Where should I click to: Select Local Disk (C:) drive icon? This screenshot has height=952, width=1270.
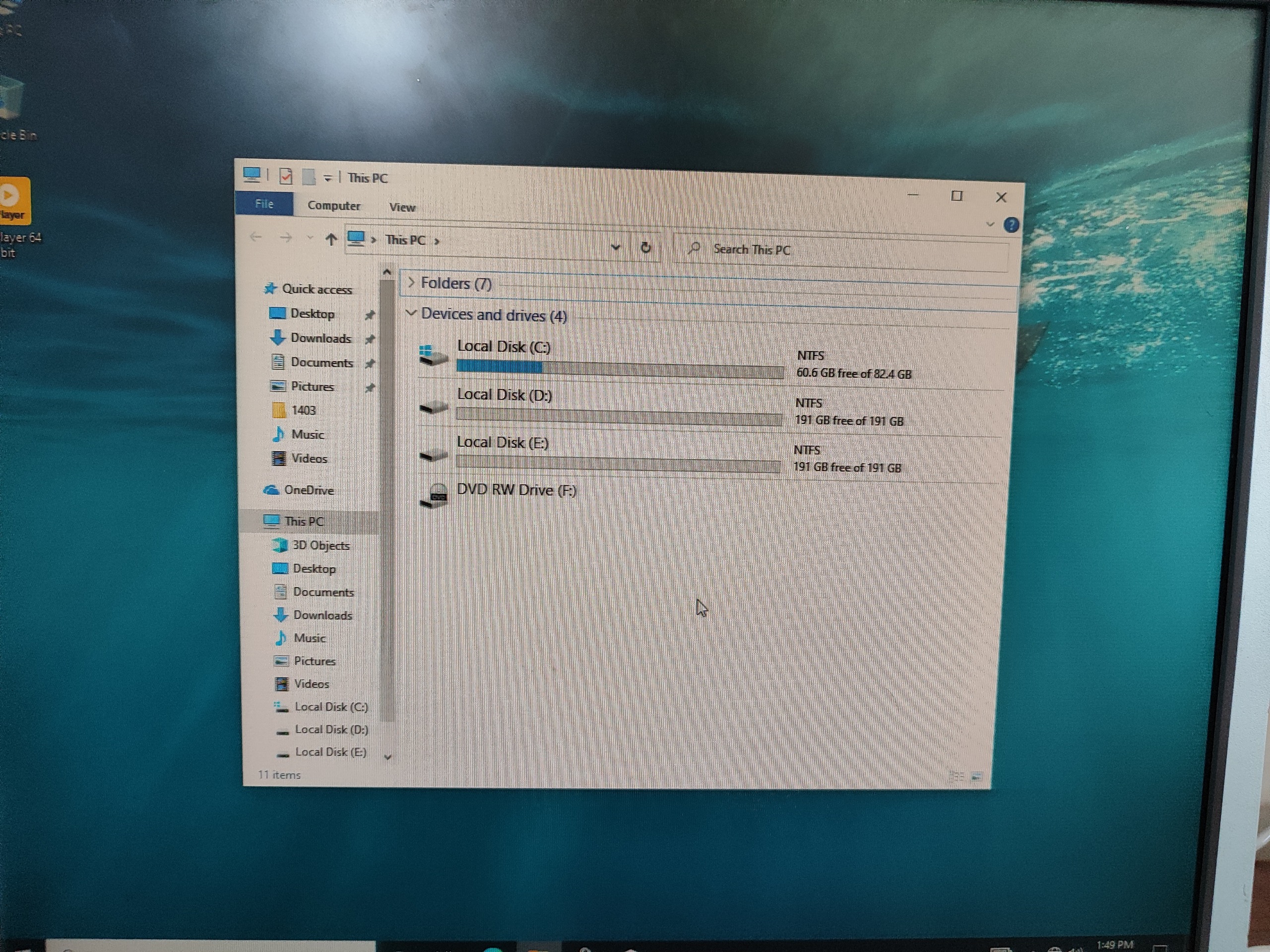pos(434,355)
